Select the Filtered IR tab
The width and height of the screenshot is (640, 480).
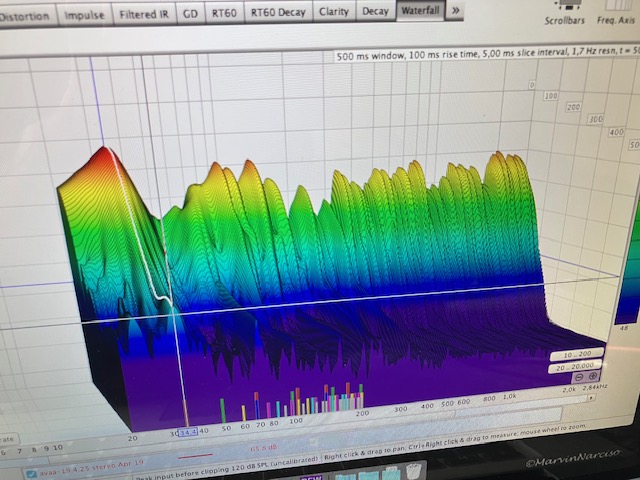(x=143, y=14)
